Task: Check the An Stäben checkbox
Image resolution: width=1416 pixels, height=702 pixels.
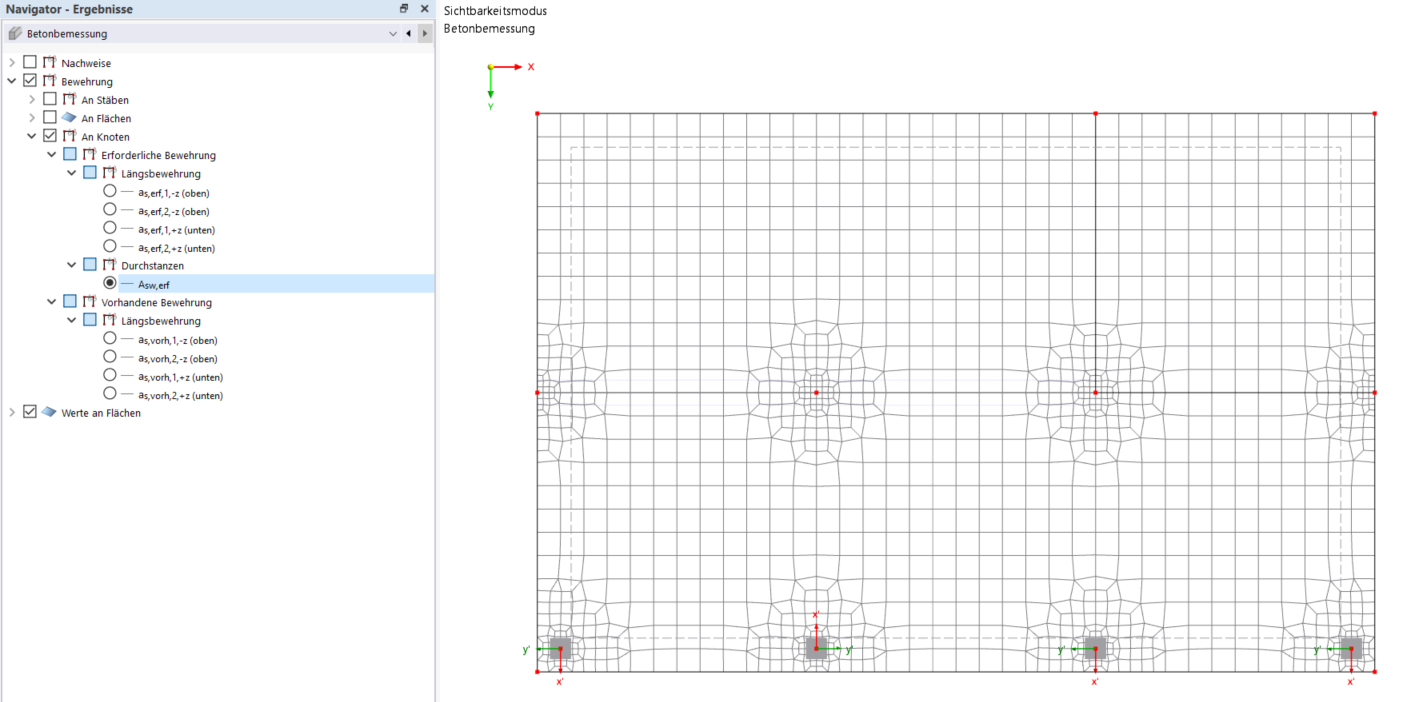Action: pyautogui.click(x=49, y=99)
